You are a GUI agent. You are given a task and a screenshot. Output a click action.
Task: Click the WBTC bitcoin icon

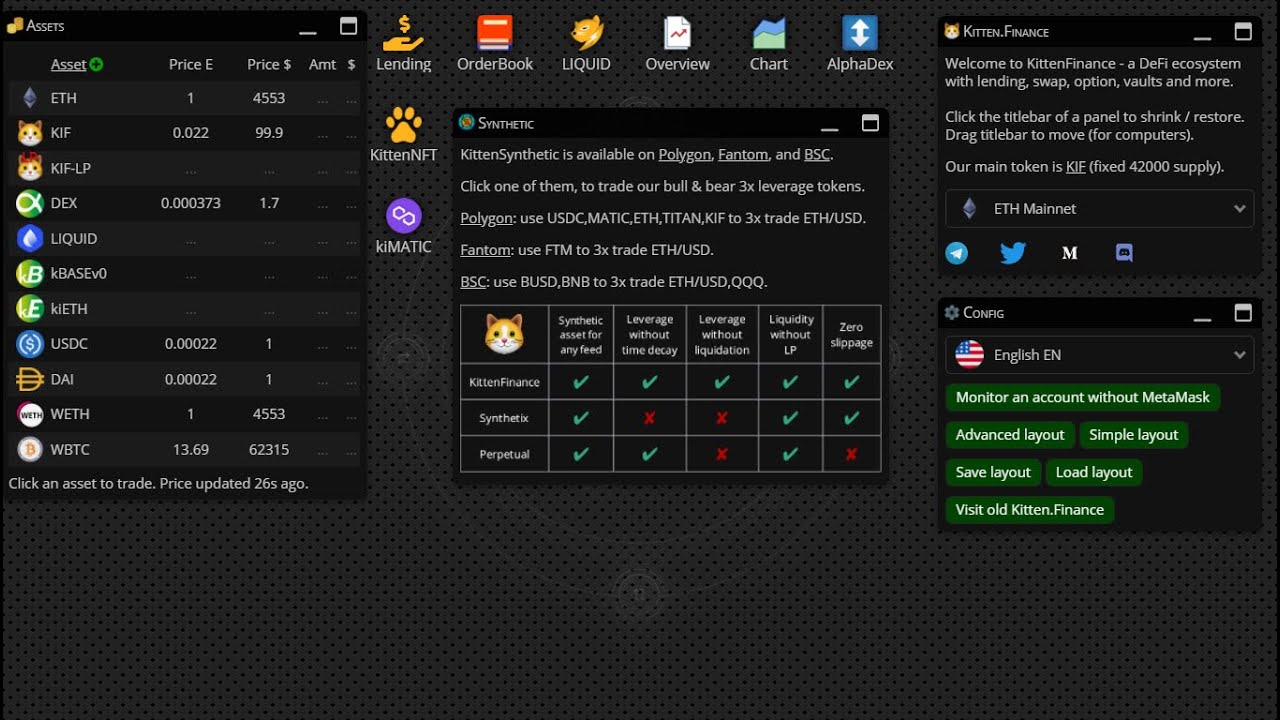click(x=30, y=449)
